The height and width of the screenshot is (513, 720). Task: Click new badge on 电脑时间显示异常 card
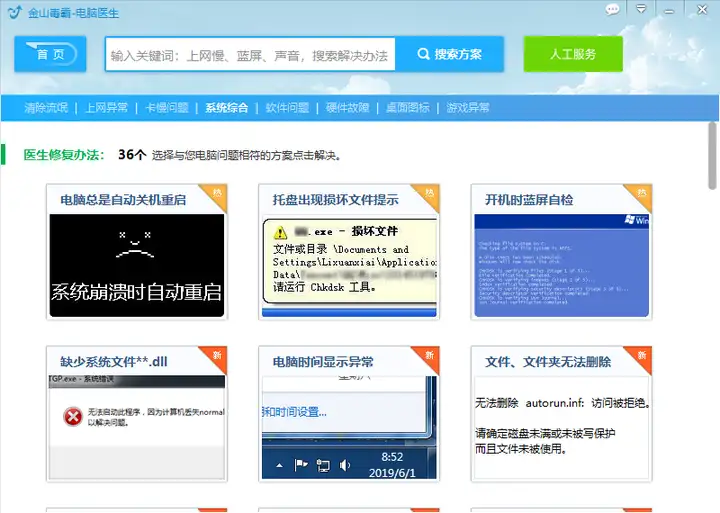[429, 357]
